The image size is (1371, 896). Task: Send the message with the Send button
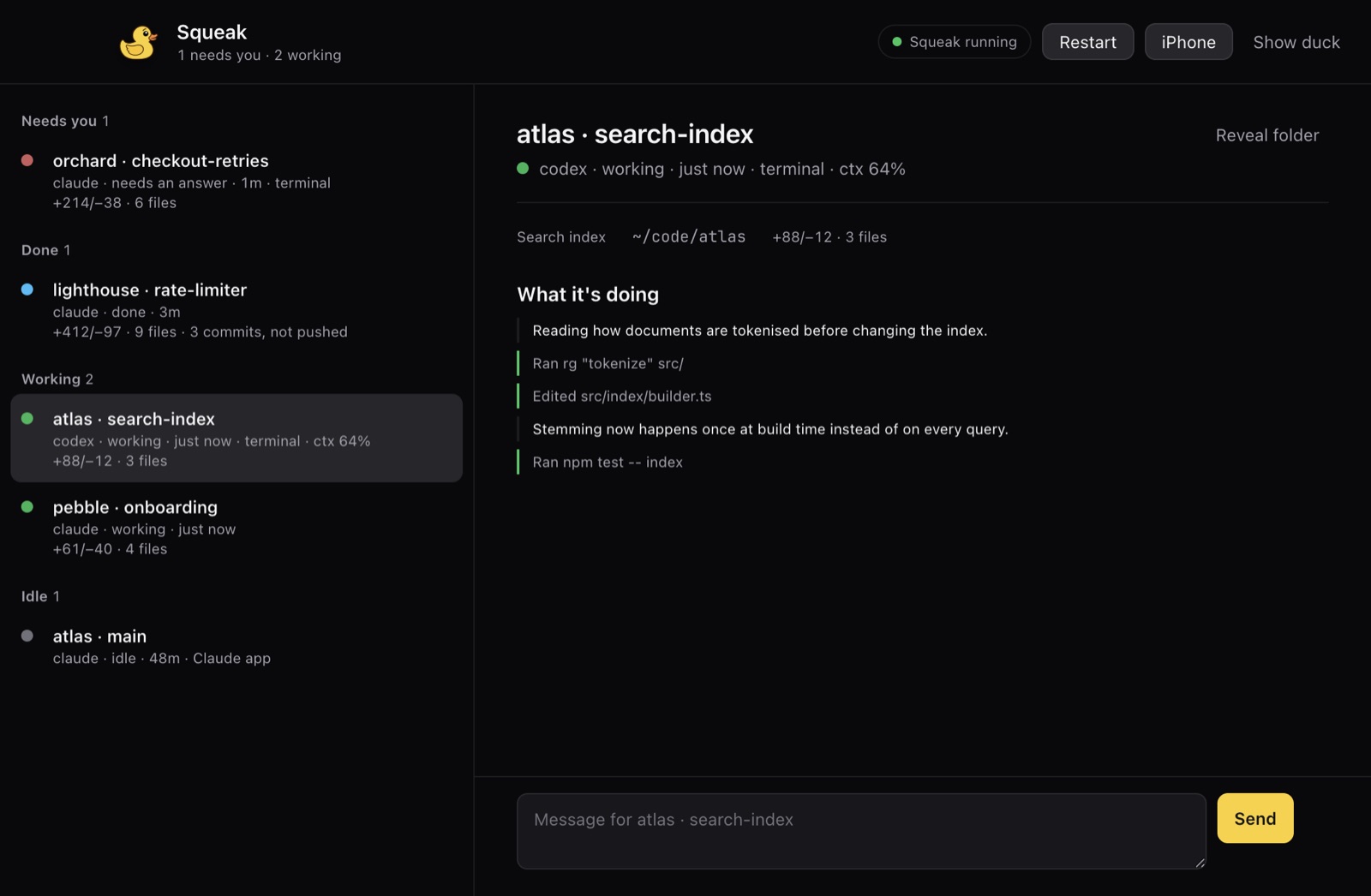tap(1255, 818)
